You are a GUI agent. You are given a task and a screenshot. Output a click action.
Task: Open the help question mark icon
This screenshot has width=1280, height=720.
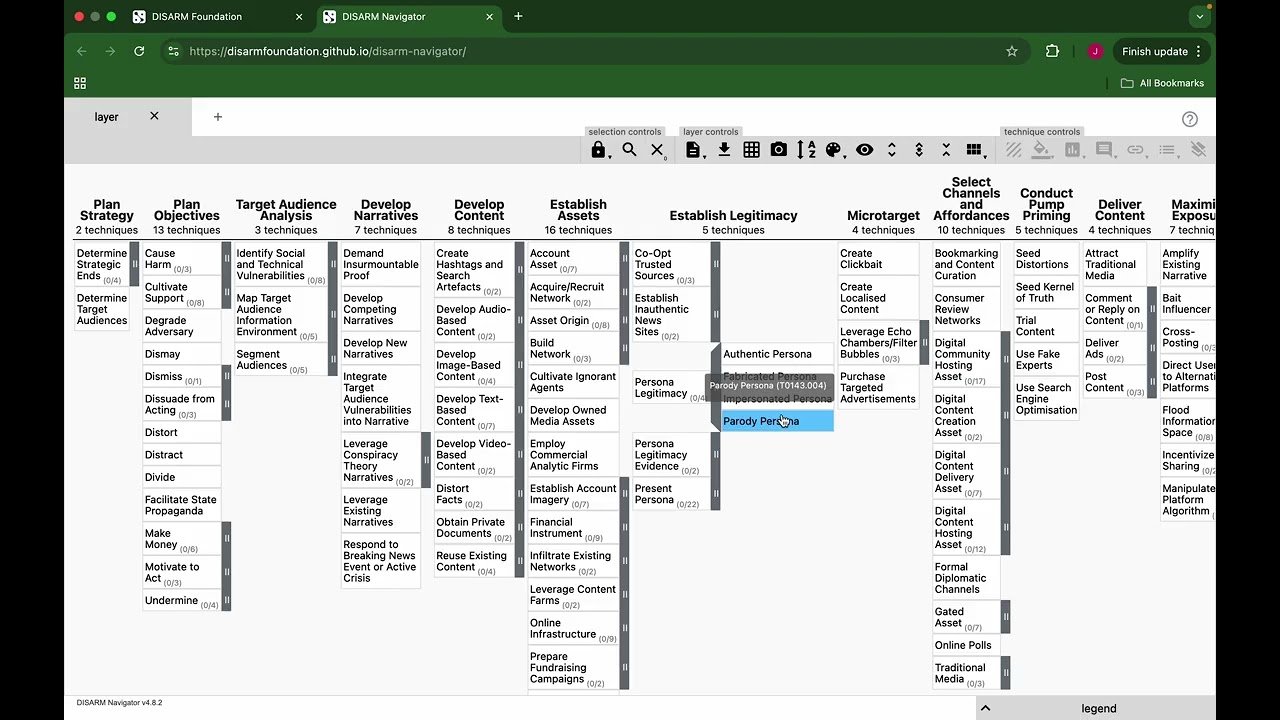pyautogui.click(x=1190, y=119)
